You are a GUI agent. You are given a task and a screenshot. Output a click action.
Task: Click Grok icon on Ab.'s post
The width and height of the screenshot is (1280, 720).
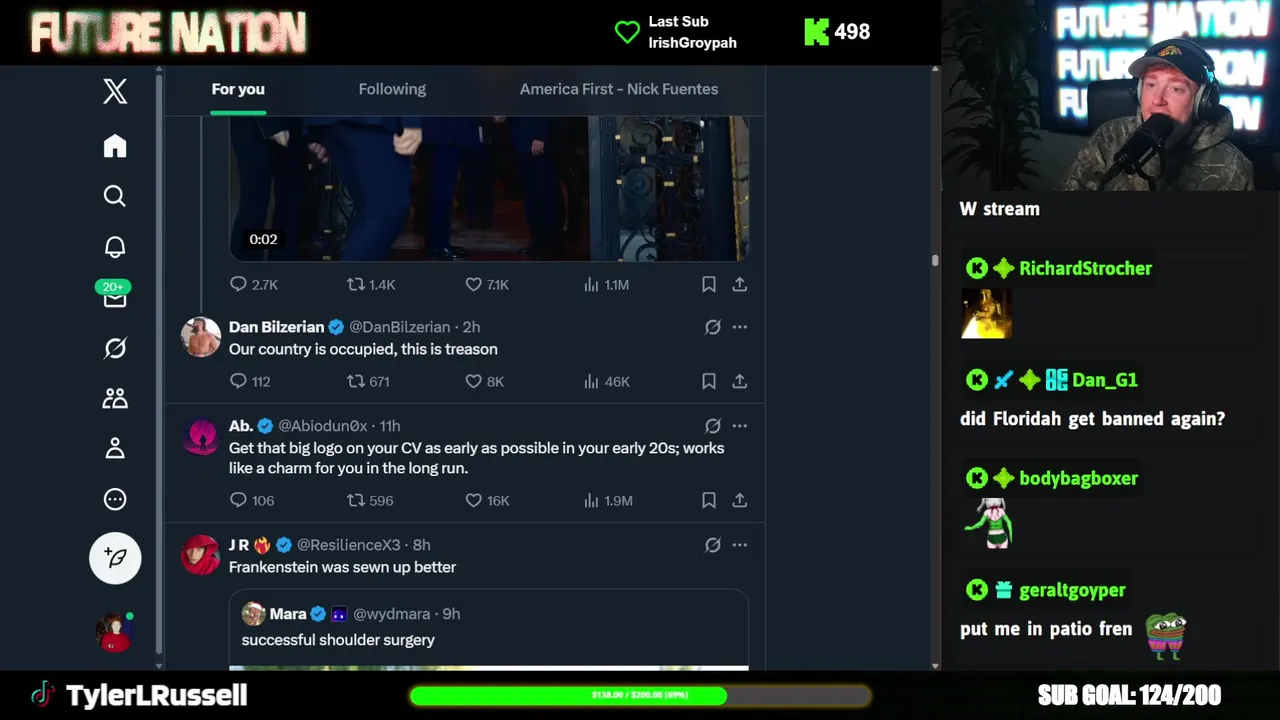click(x=713, y=426)
